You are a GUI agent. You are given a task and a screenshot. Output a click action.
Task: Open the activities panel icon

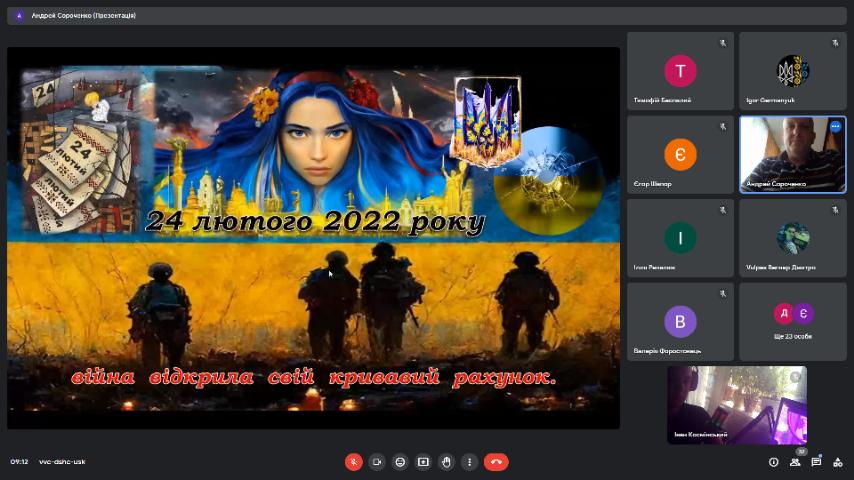point(838,462)
